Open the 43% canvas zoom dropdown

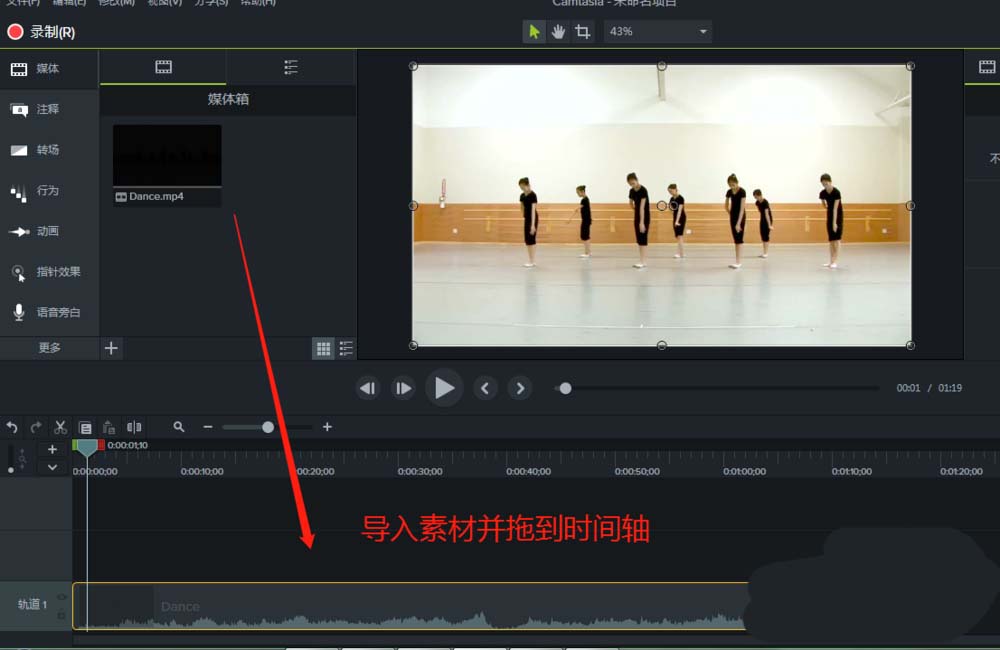tap(658, 31)
